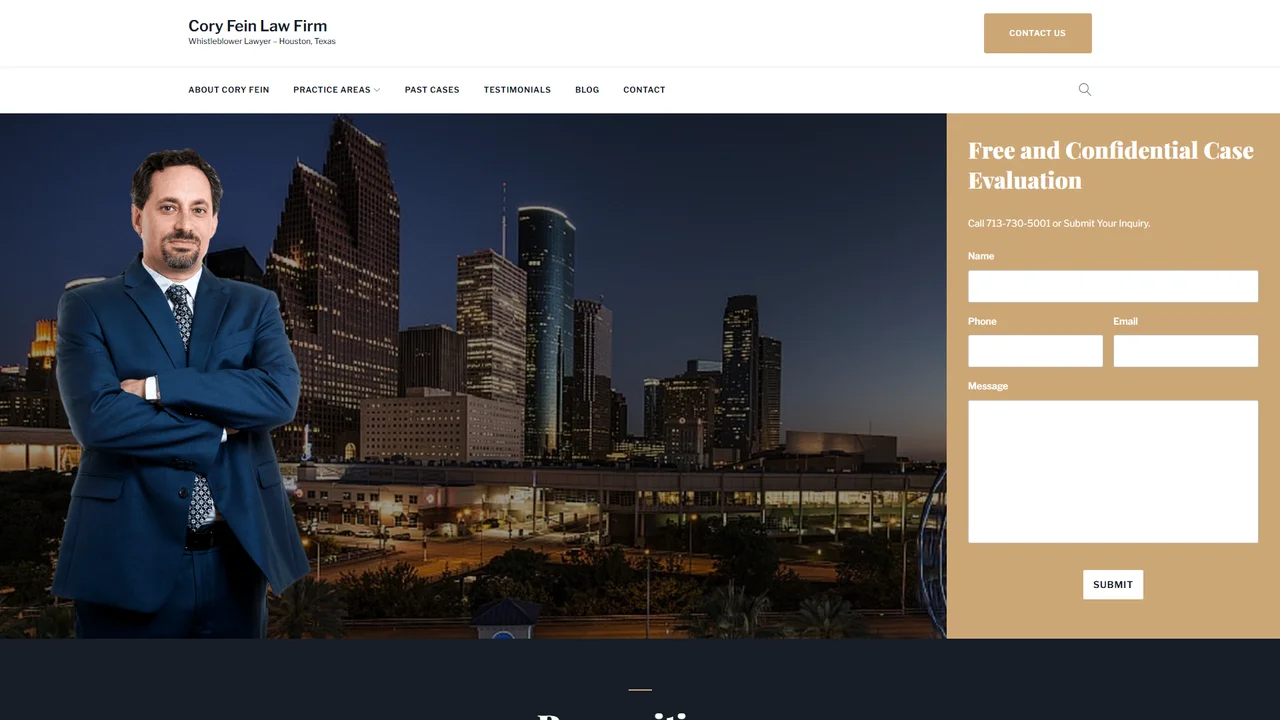This screenshot has height=720, width=1280.
Task: Click the Cory Fein Law Firm title
Action: pos(258,26)
